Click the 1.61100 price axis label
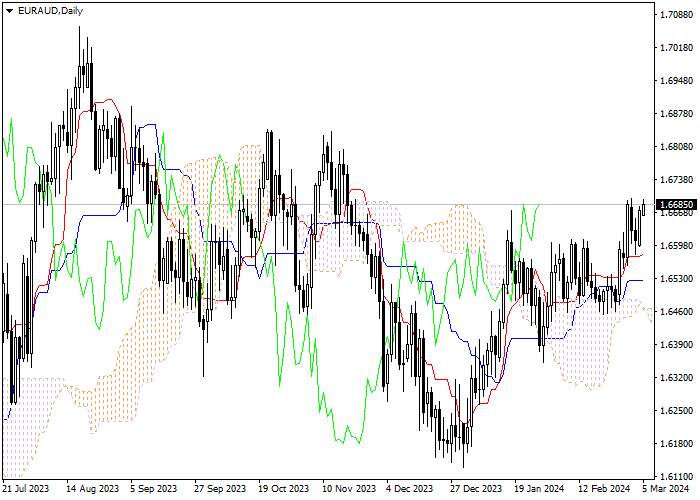 tap(676, 477)
